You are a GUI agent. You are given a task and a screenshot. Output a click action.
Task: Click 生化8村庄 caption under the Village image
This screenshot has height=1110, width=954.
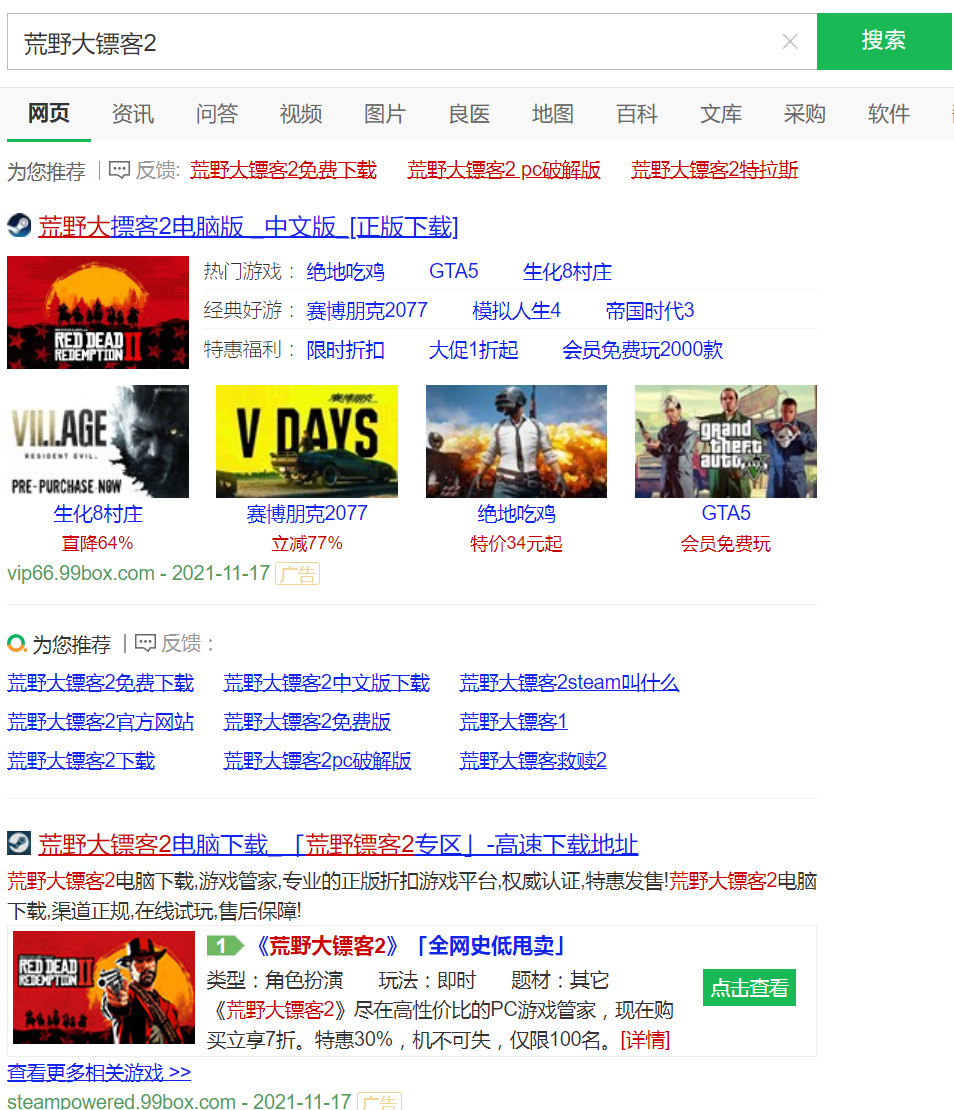tap(98, 514)
